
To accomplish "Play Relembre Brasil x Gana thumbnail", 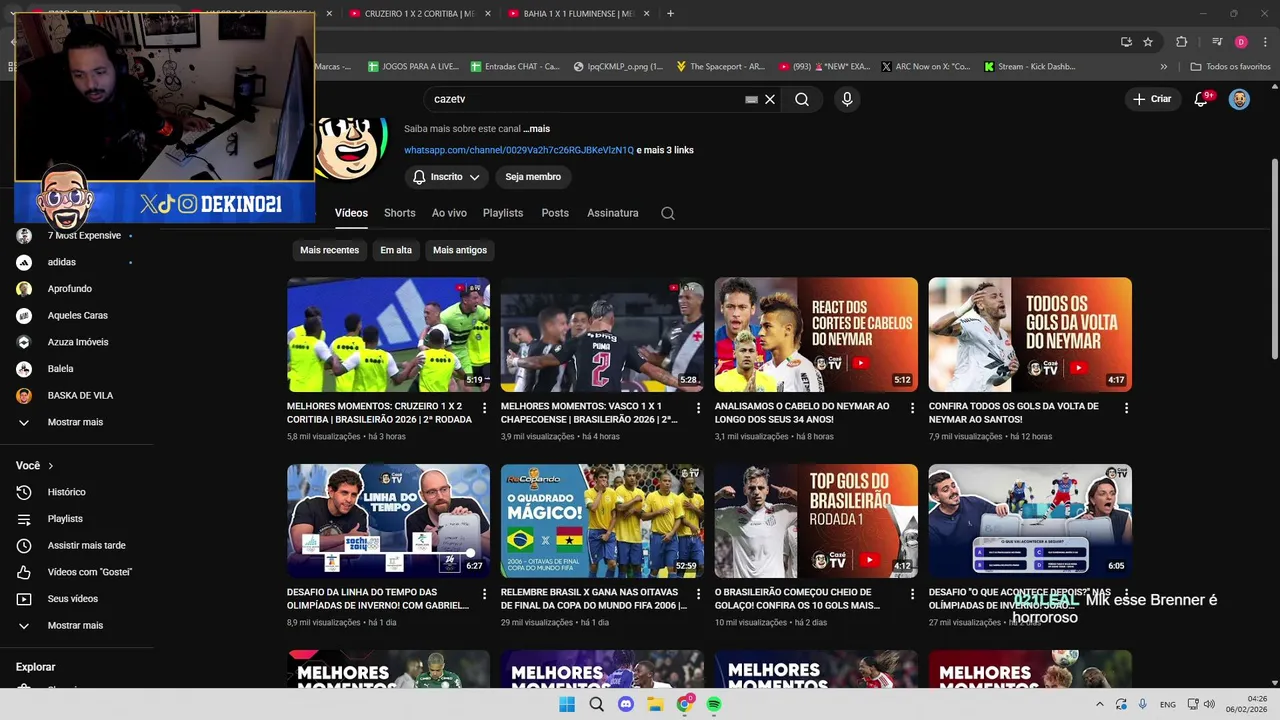I will (x=602, y=520).
